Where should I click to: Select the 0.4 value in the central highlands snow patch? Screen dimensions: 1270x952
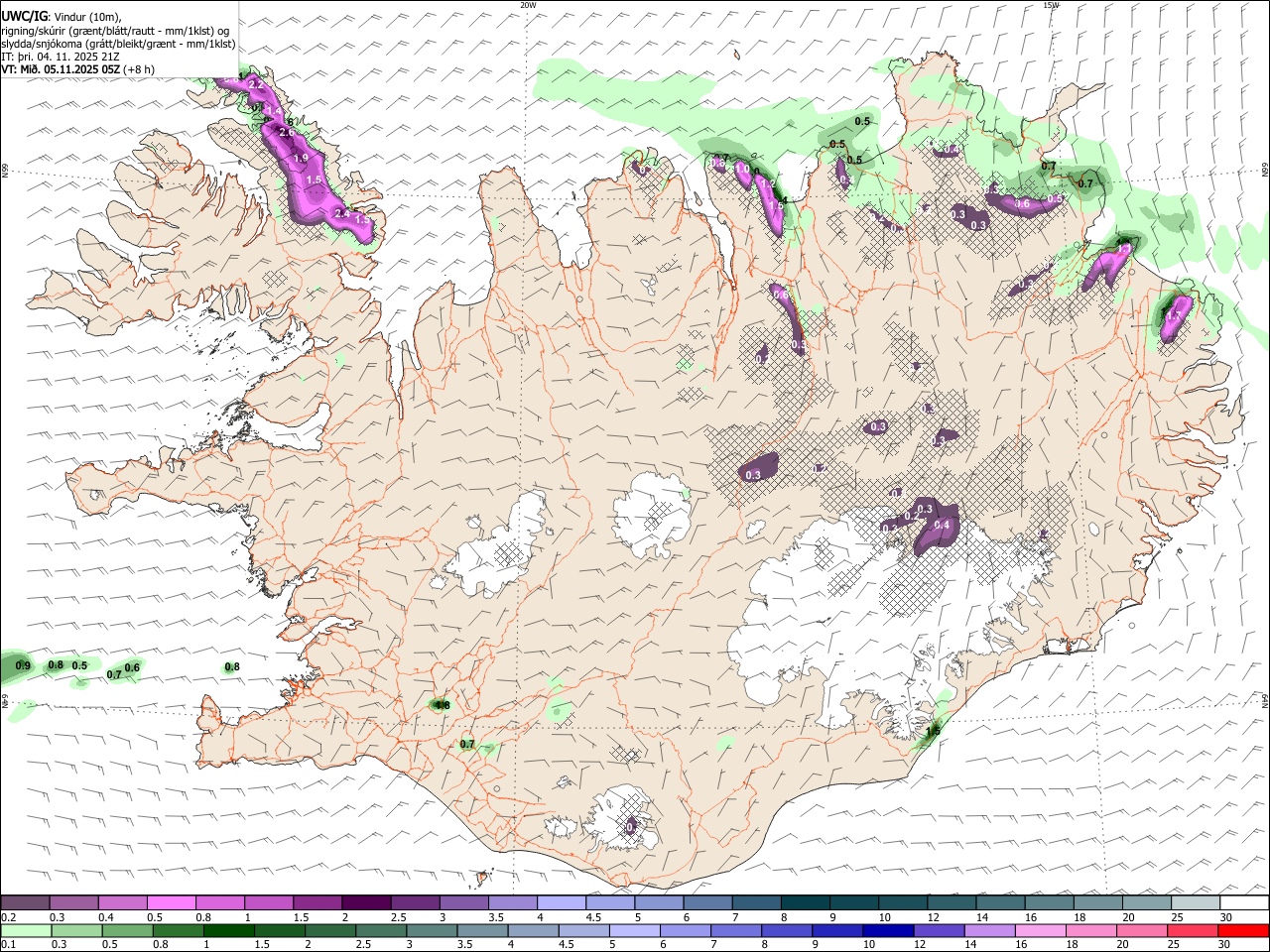(x=942, y=525)
